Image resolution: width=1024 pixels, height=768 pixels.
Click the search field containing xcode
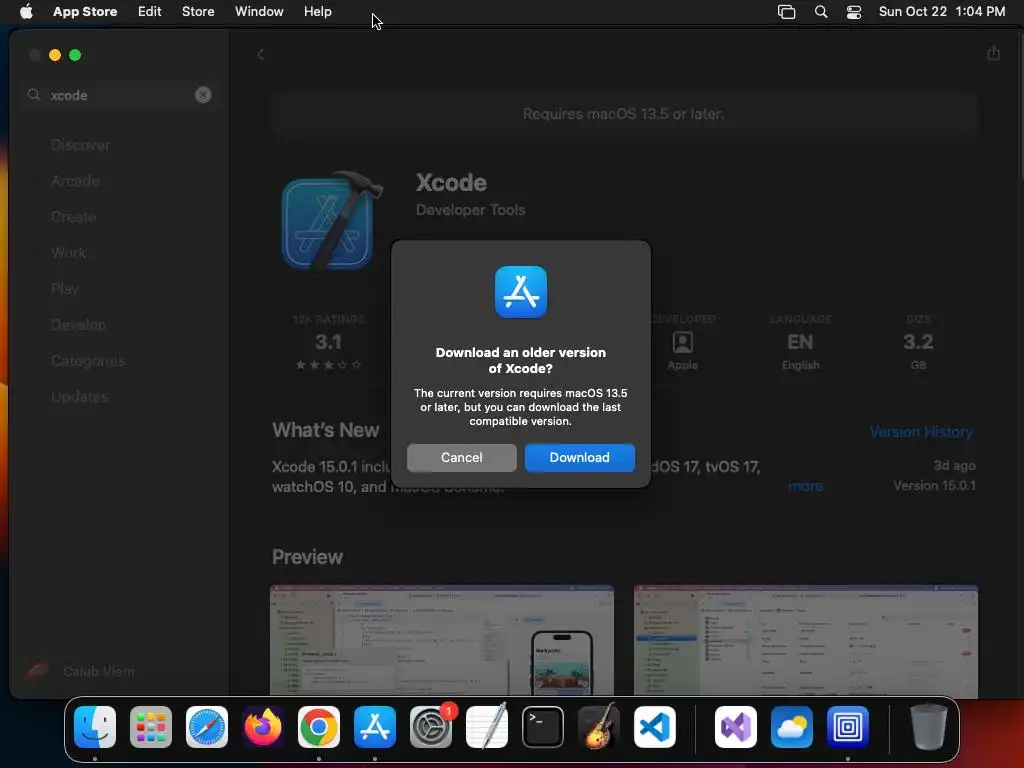(x=119, y=95)
